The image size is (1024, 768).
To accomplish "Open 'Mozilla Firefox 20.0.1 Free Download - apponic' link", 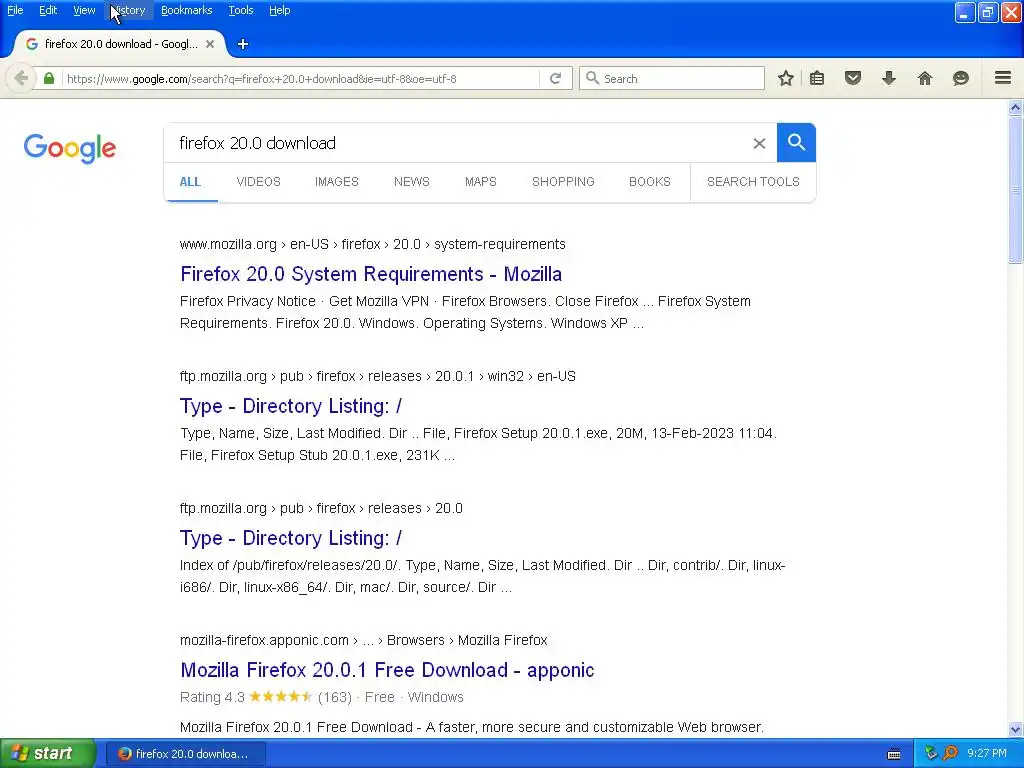I will 387,670.
